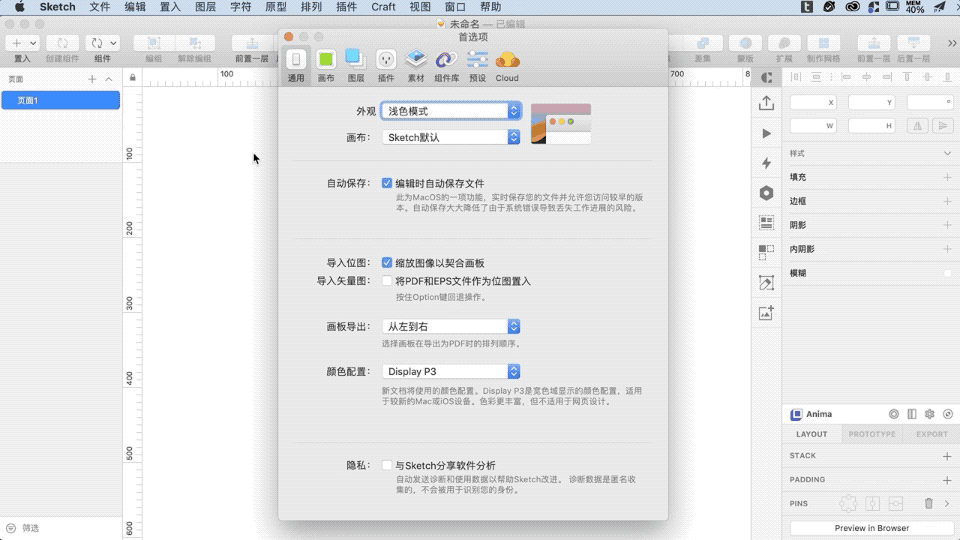Open the Sketch application menu

click(58, 7)
